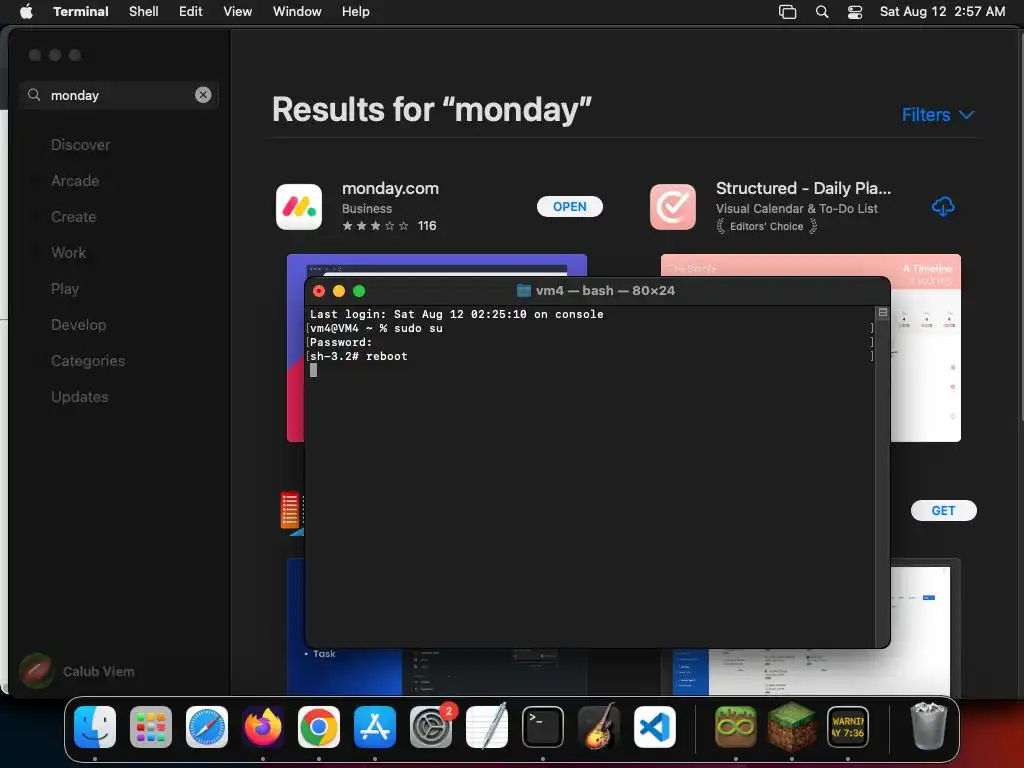This screenshot has height=768, width=1024.
Task: Go to Develop in App Store sidebar
Action: point(78,325)
